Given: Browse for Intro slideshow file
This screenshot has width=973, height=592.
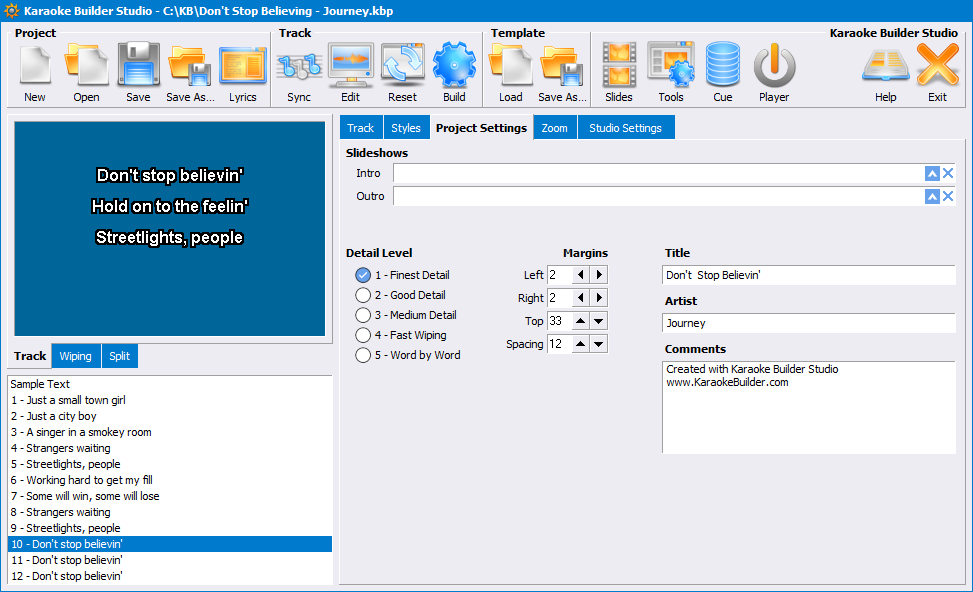Looking at the screenshot, I should point(932,174).
